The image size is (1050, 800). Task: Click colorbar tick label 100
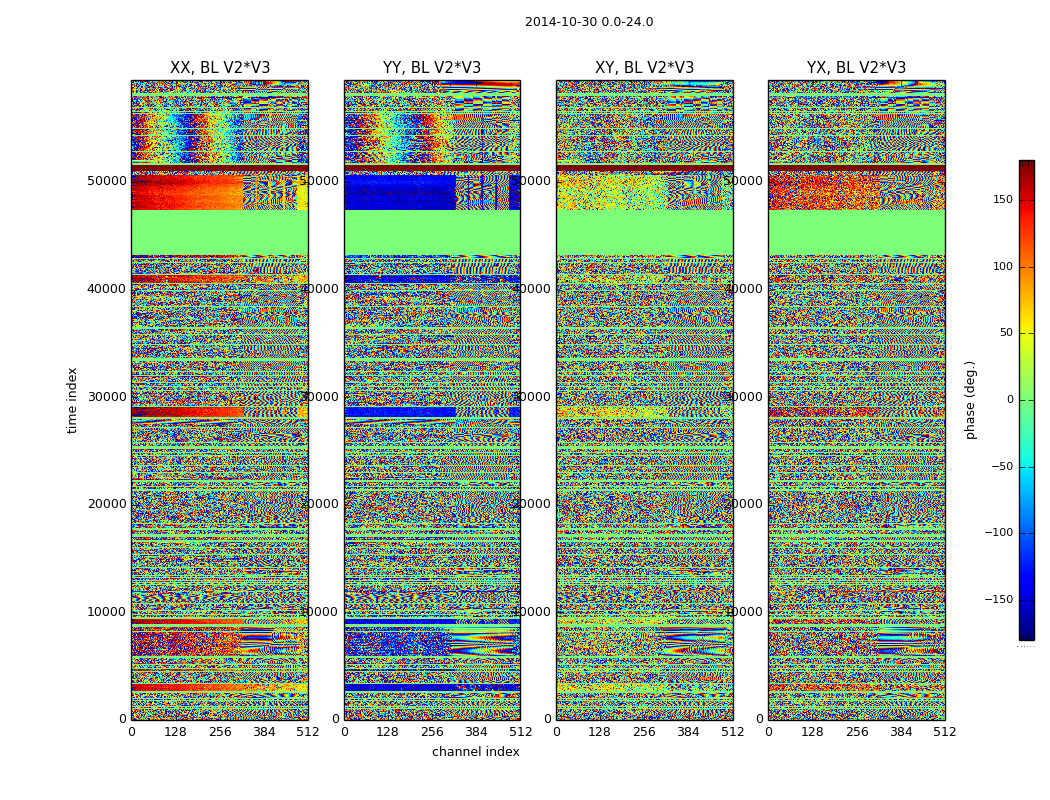tap(1002, 266)
